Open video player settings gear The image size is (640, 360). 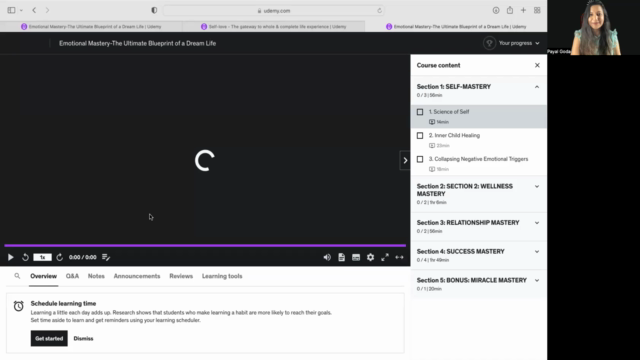coord(370,257)
